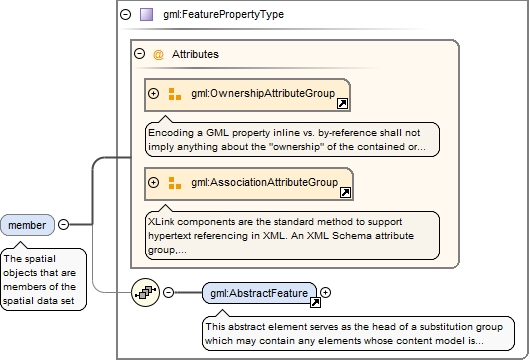The image size is (530, 361).
Task: Click the orange @ attributes icon
Action: 158,54
